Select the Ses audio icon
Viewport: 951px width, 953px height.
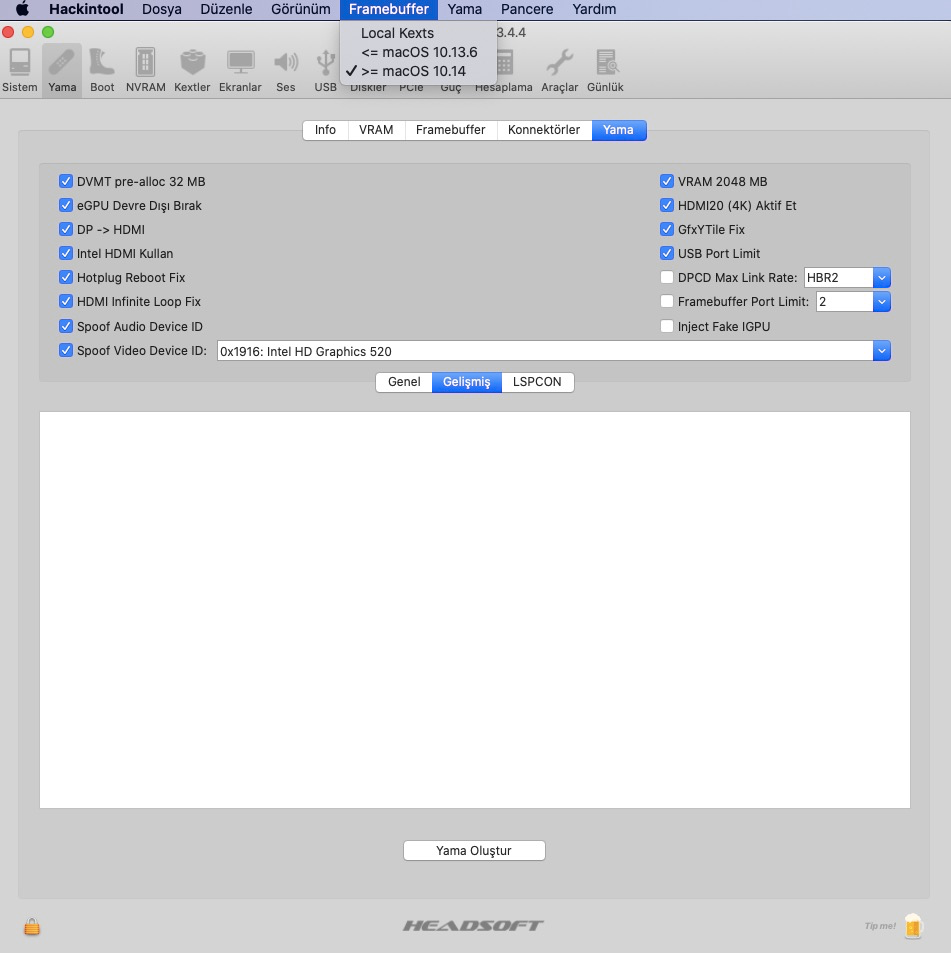pos(286,69)
